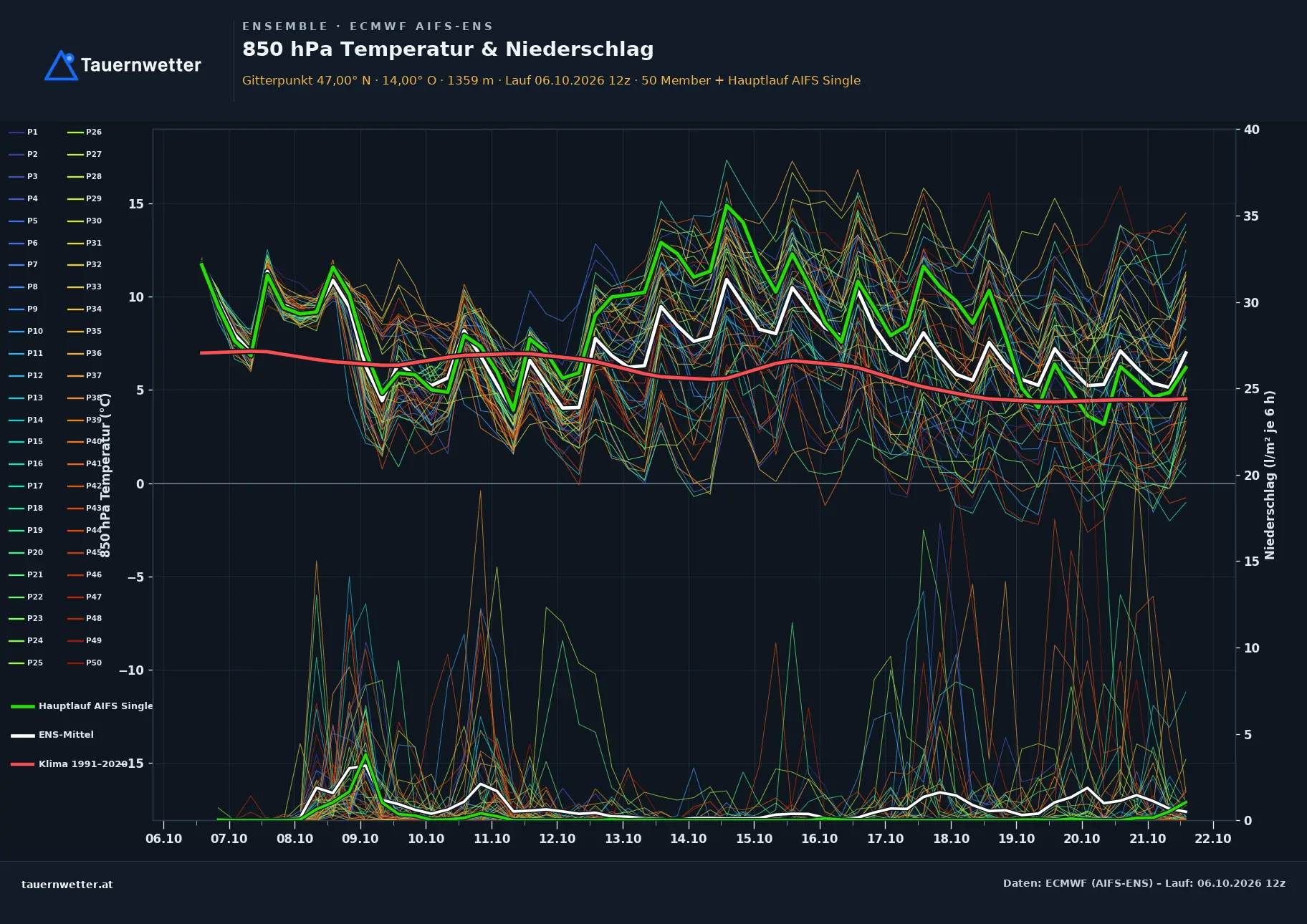The width and height of the screenshot is (1307, 924).
Task: Click the title '850 hPa Temperatur & Niederschlag'
Action: pos(448,49)
